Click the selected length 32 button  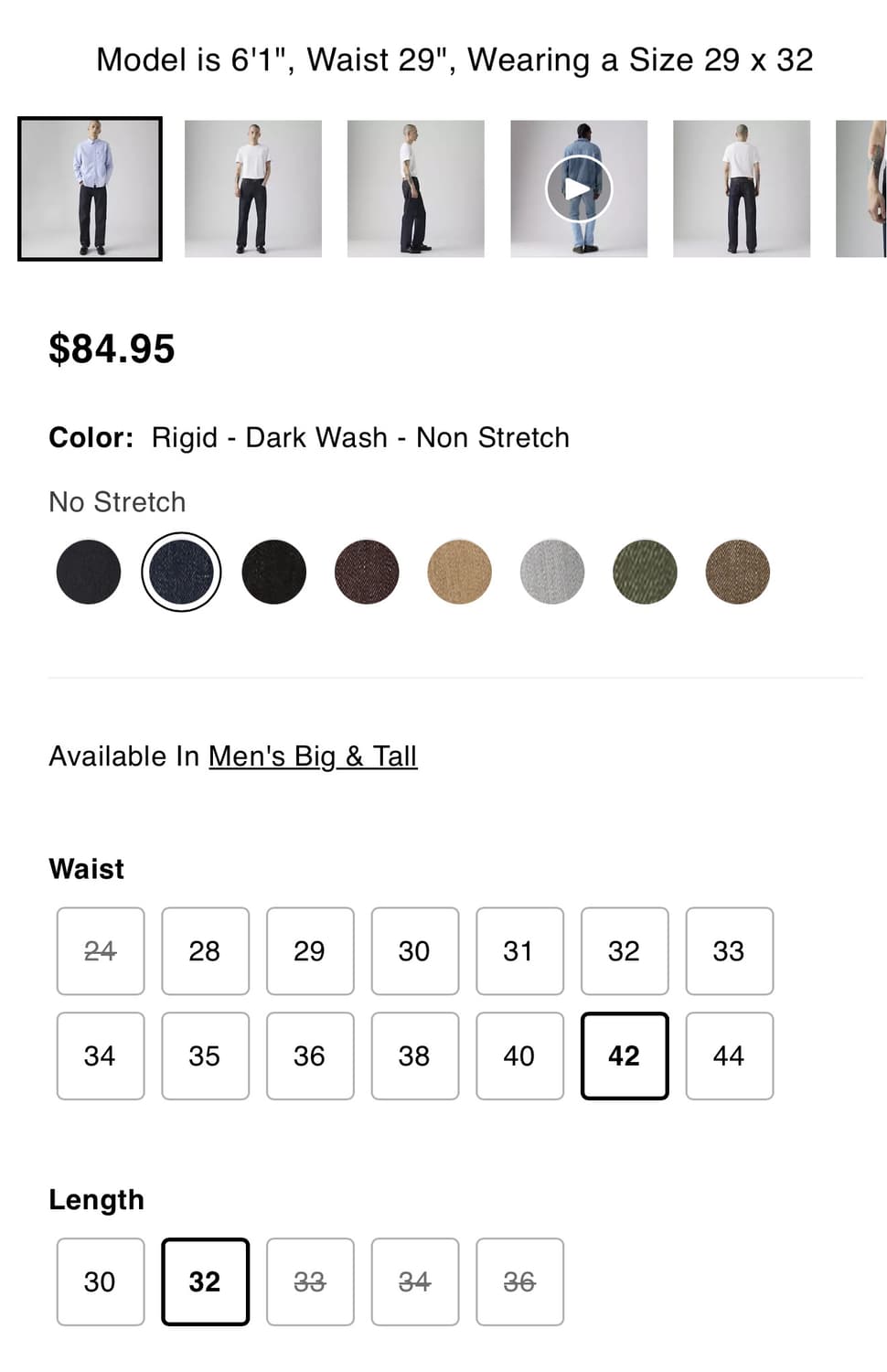coord(205,1281)
